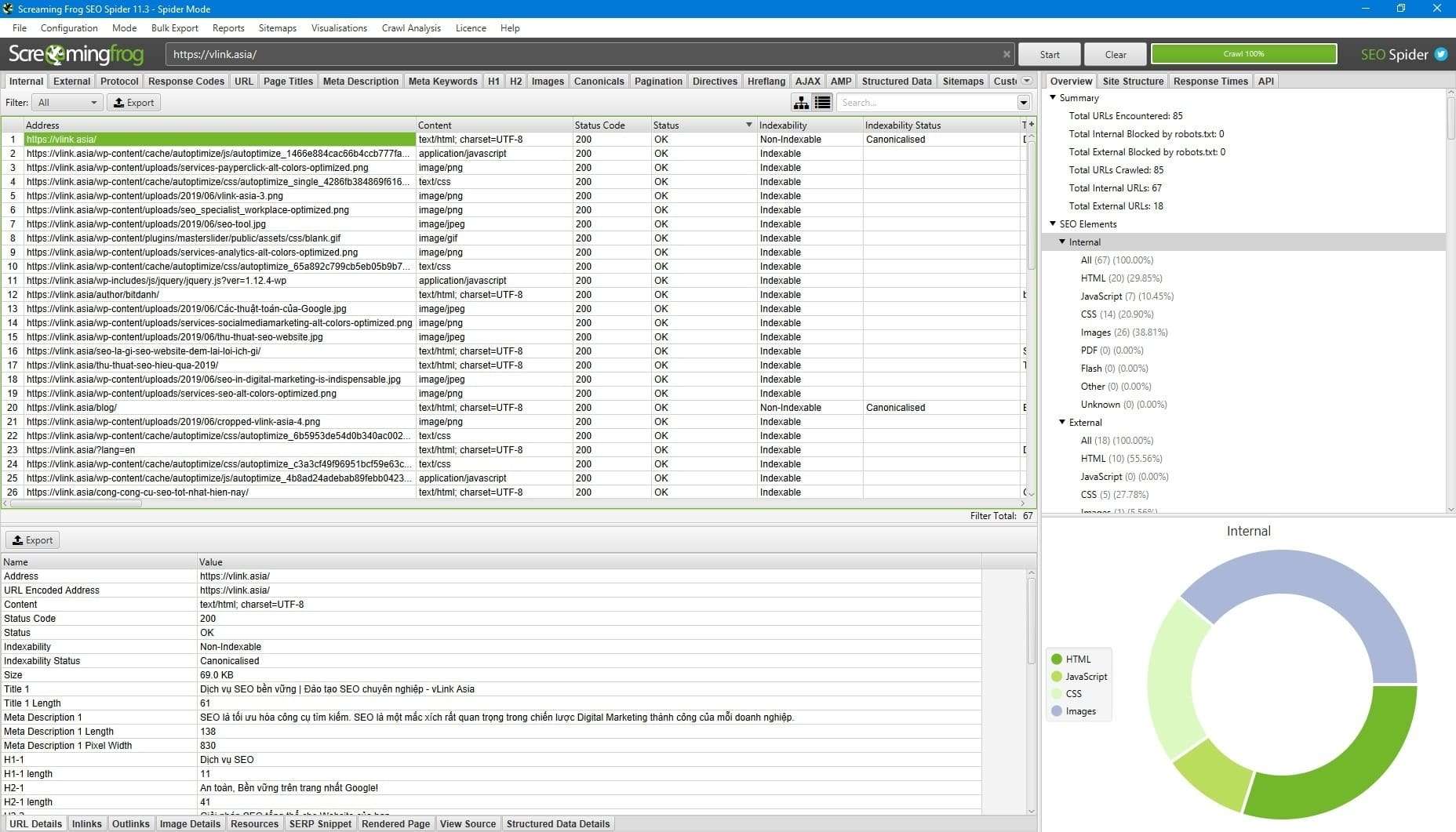Screen dimensions: 1456x832
Task: Select JavaScript (7) under Internal
Action: point(1127,296)
